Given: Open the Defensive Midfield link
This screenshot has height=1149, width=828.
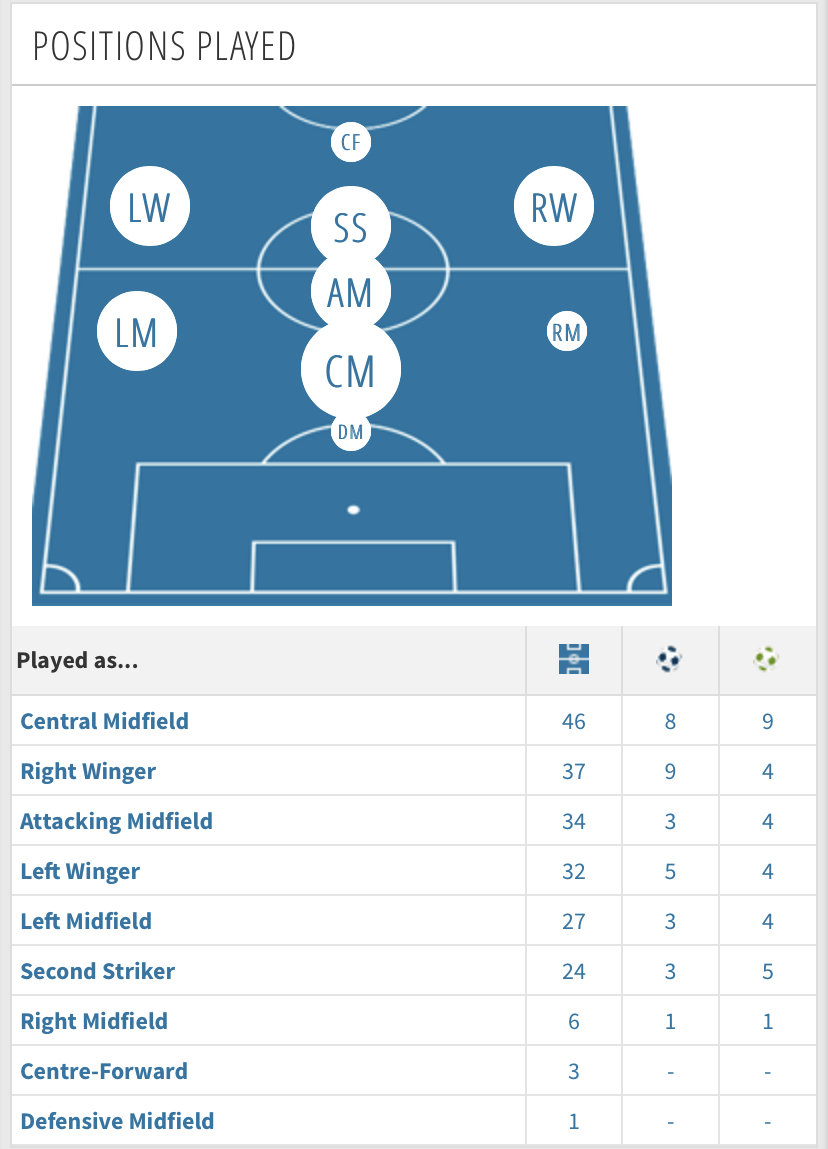Looking at the screenshot, I should click(x=117, y=1121).
